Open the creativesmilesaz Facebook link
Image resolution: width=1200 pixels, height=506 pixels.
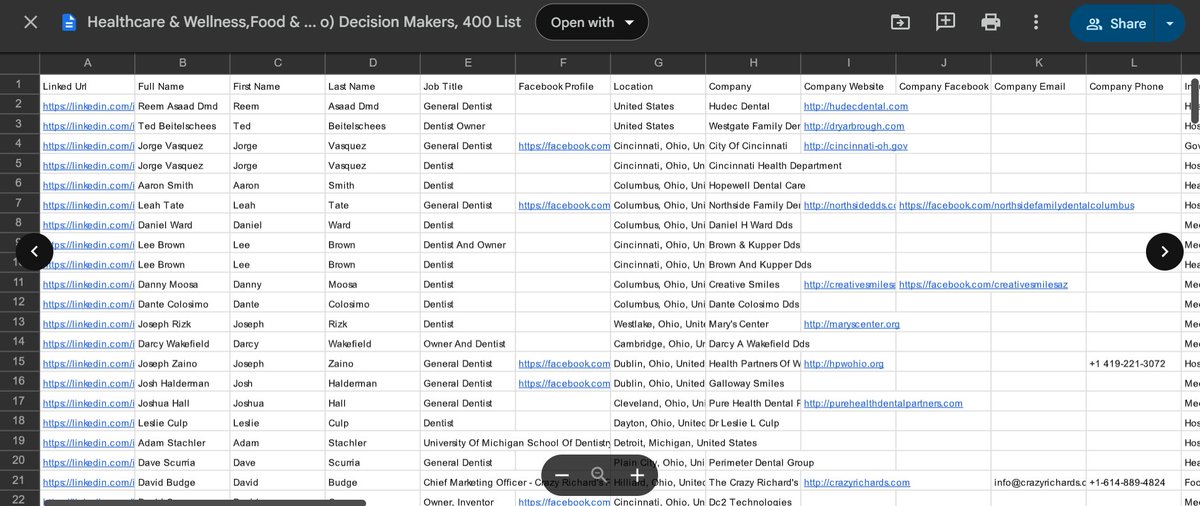[x=983, y=284]
